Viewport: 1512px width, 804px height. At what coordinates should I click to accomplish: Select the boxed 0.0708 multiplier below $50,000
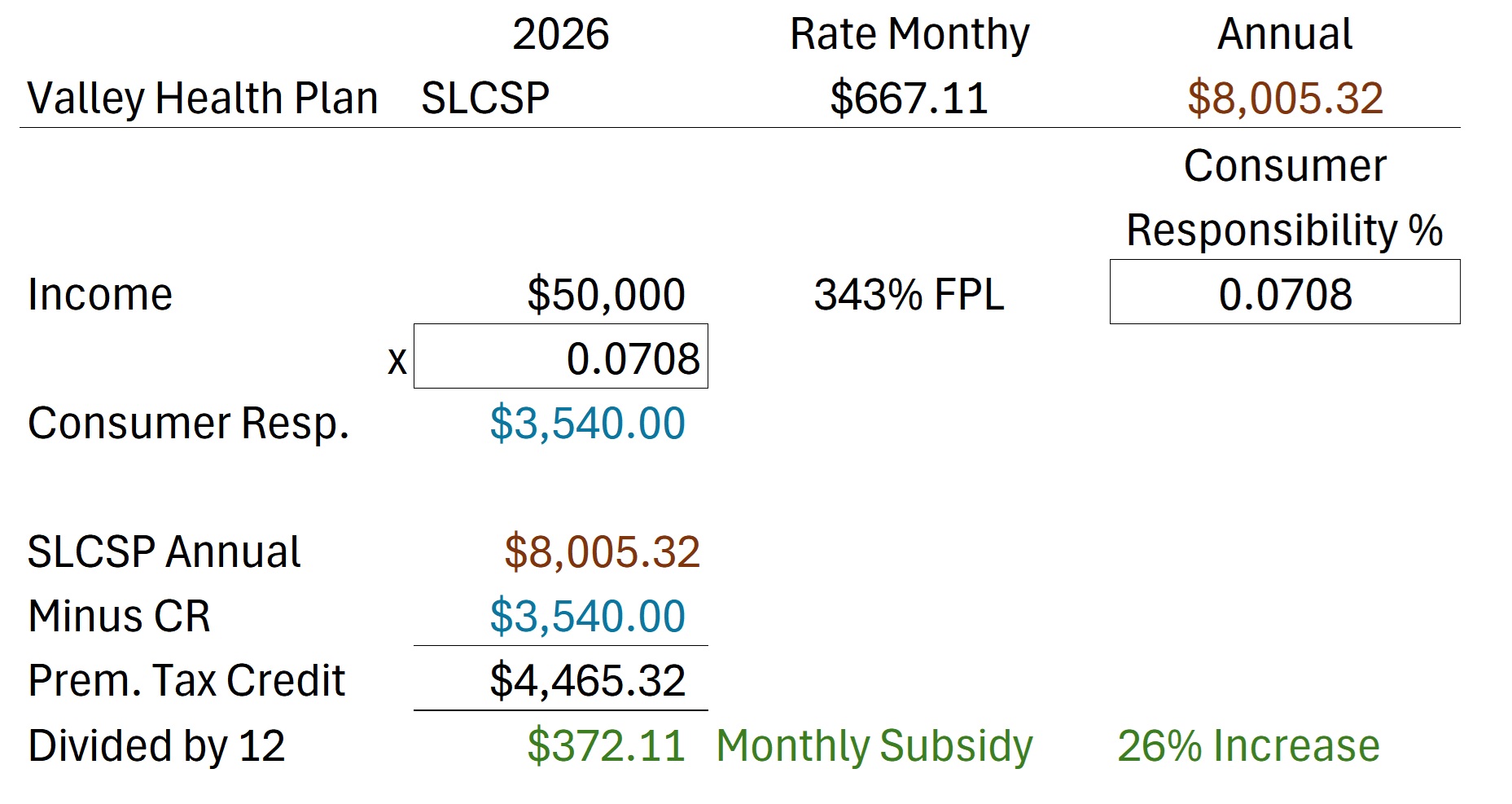click(561, 357)
